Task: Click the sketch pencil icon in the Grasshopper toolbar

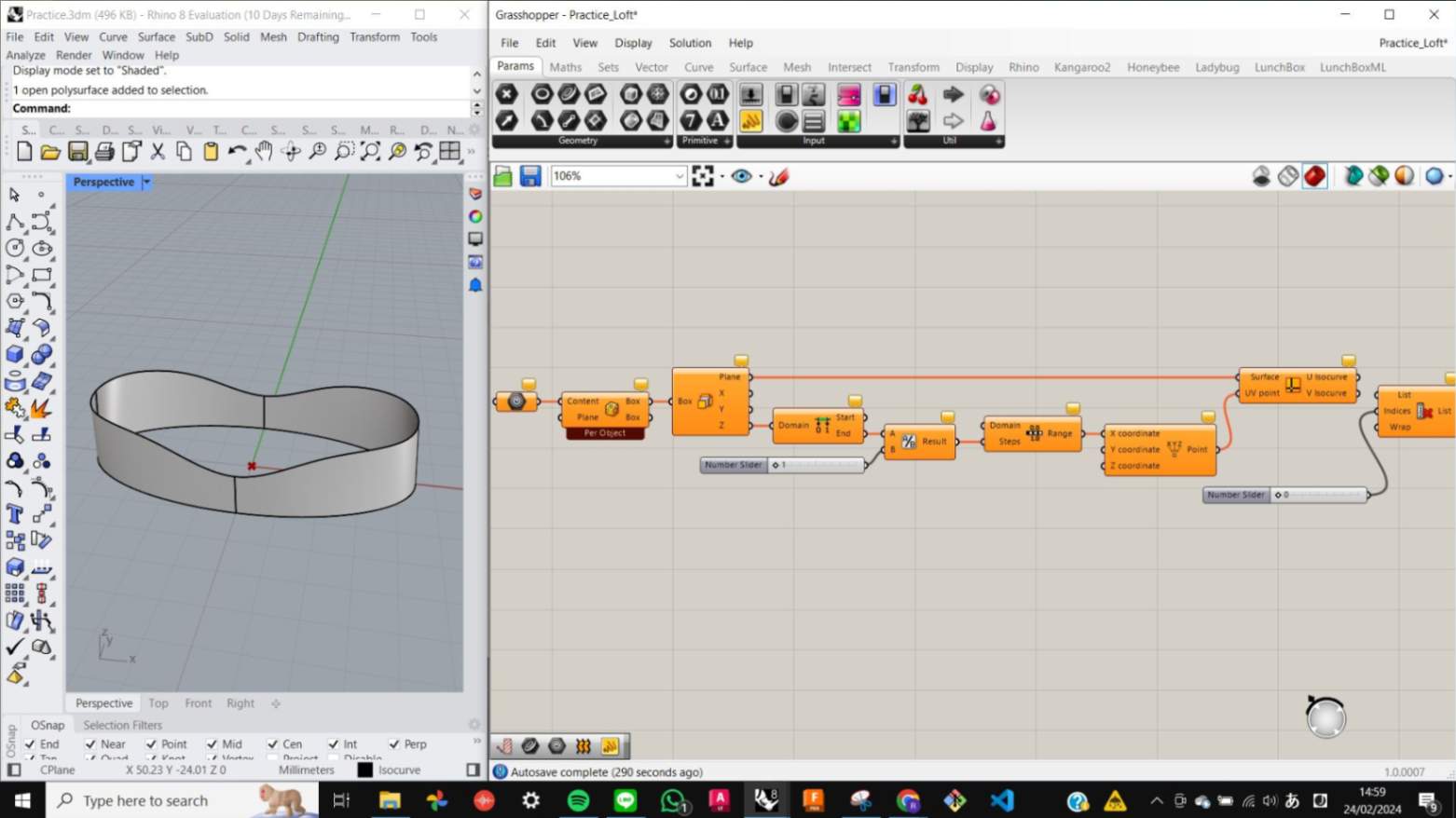Action: 779,176
